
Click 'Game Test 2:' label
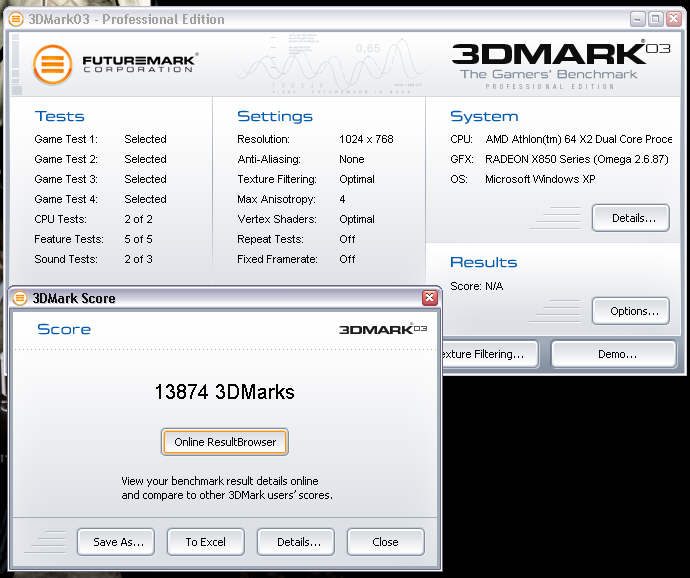tap(66, 159)
